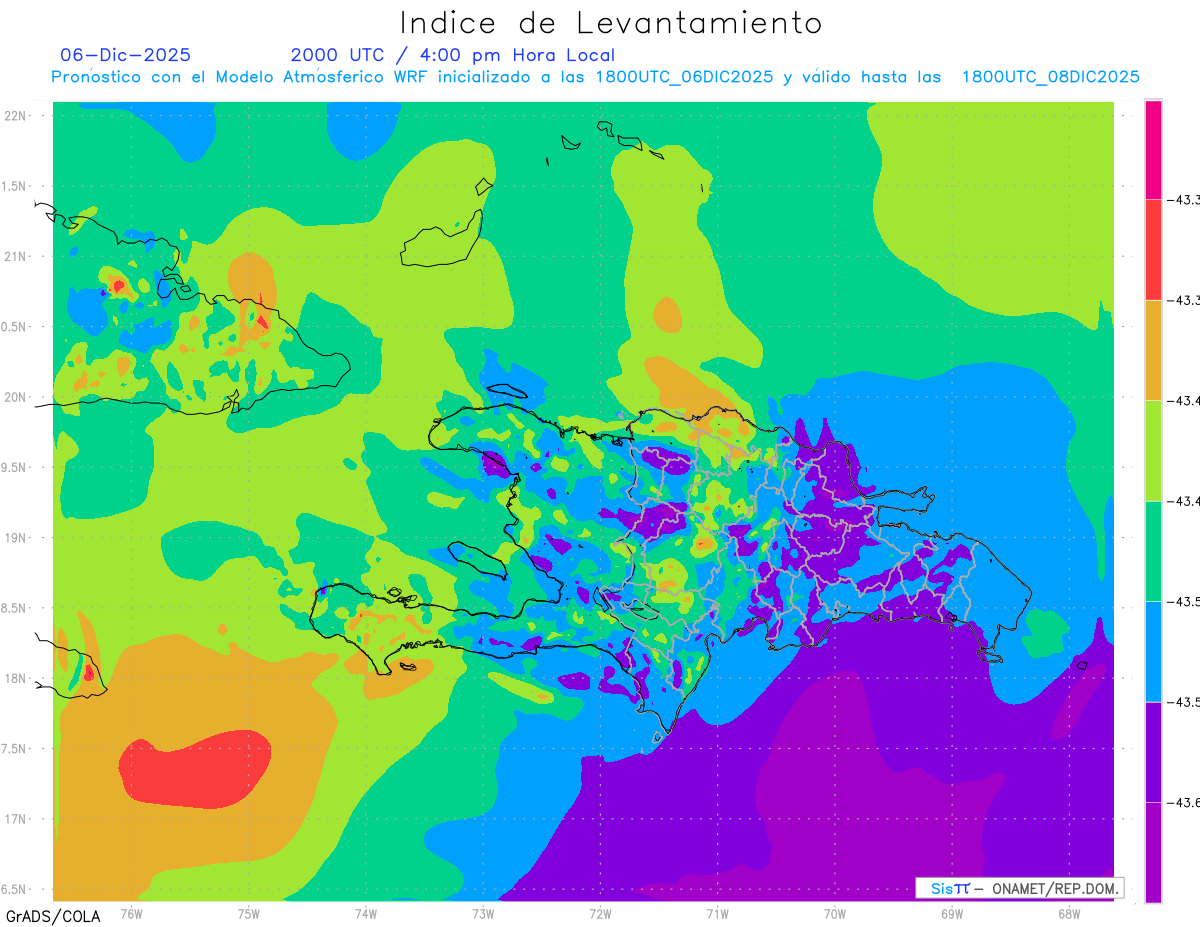Click the "-43.5" value between green and light blue
This screenshot has width=1200, height=927.
pos(1184,602)
